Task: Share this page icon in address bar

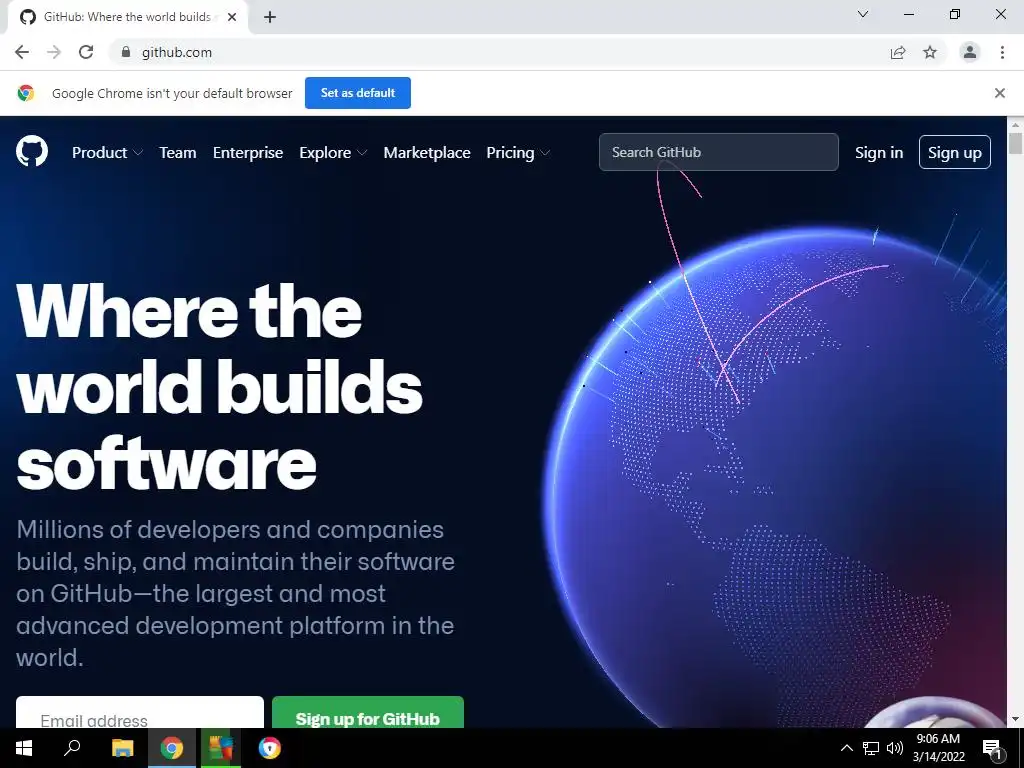Action: pos(898,52)
